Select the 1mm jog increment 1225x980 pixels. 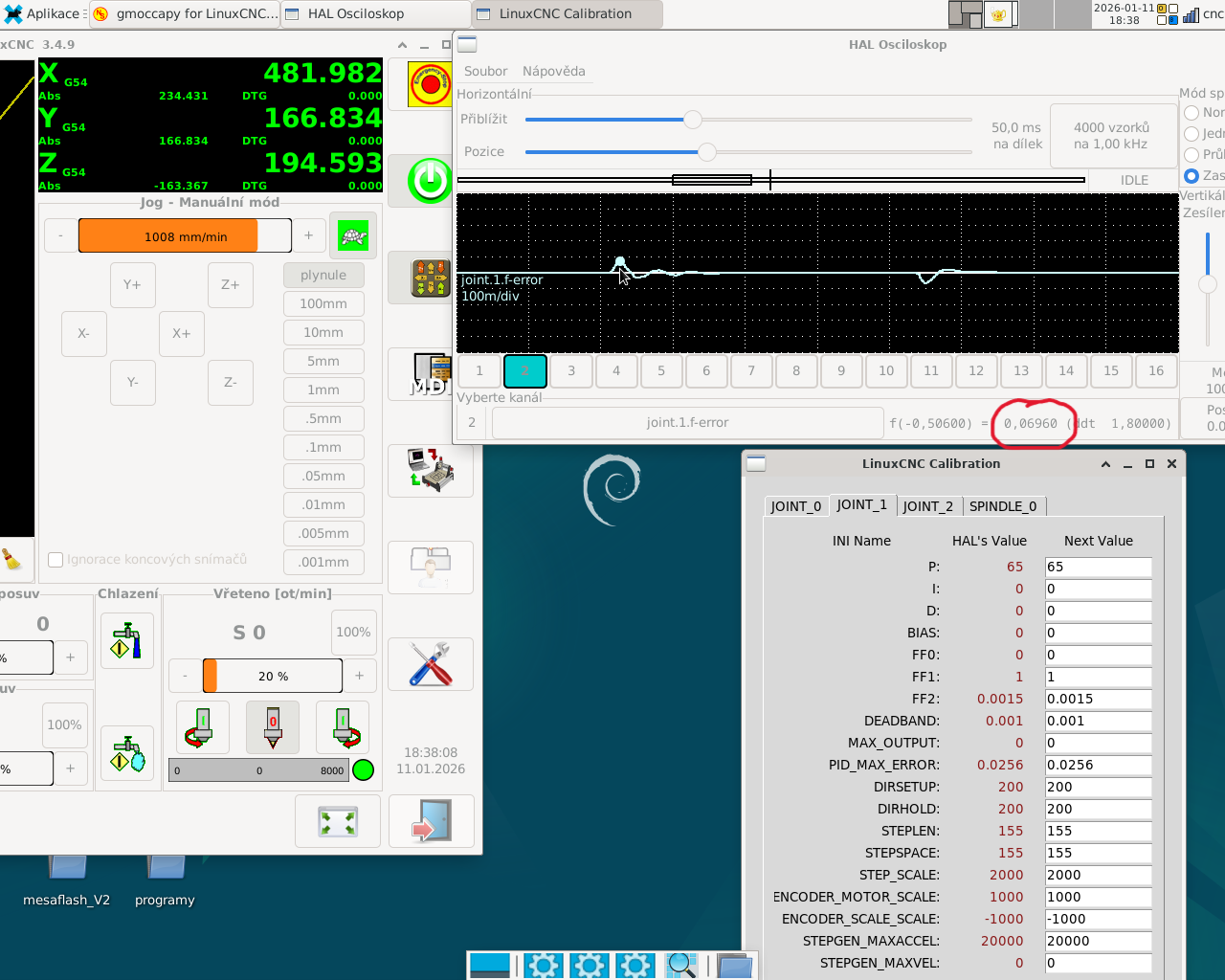323,390
